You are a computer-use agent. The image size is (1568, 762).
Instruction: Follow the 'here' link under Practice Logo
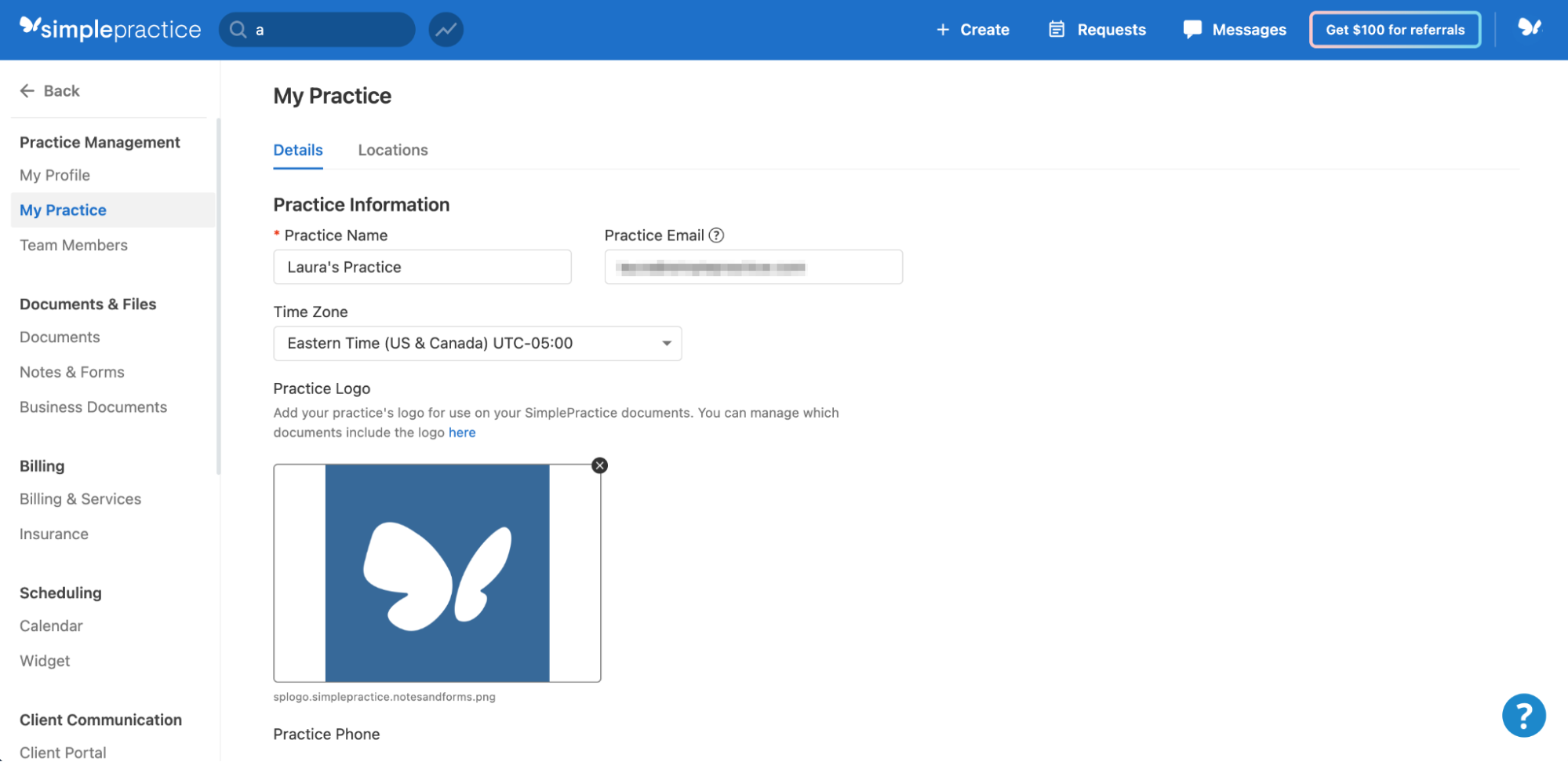(x=462, y=432)
